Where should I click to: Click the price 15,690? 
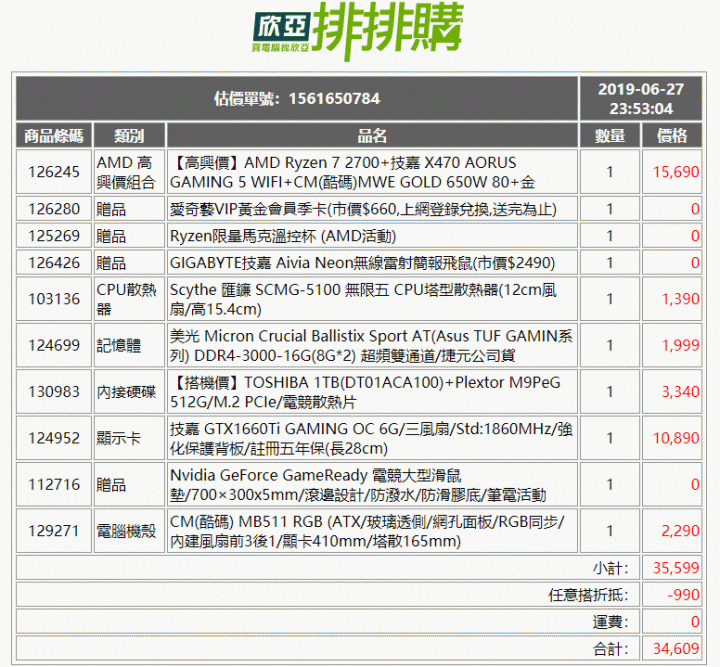[676, 172]
